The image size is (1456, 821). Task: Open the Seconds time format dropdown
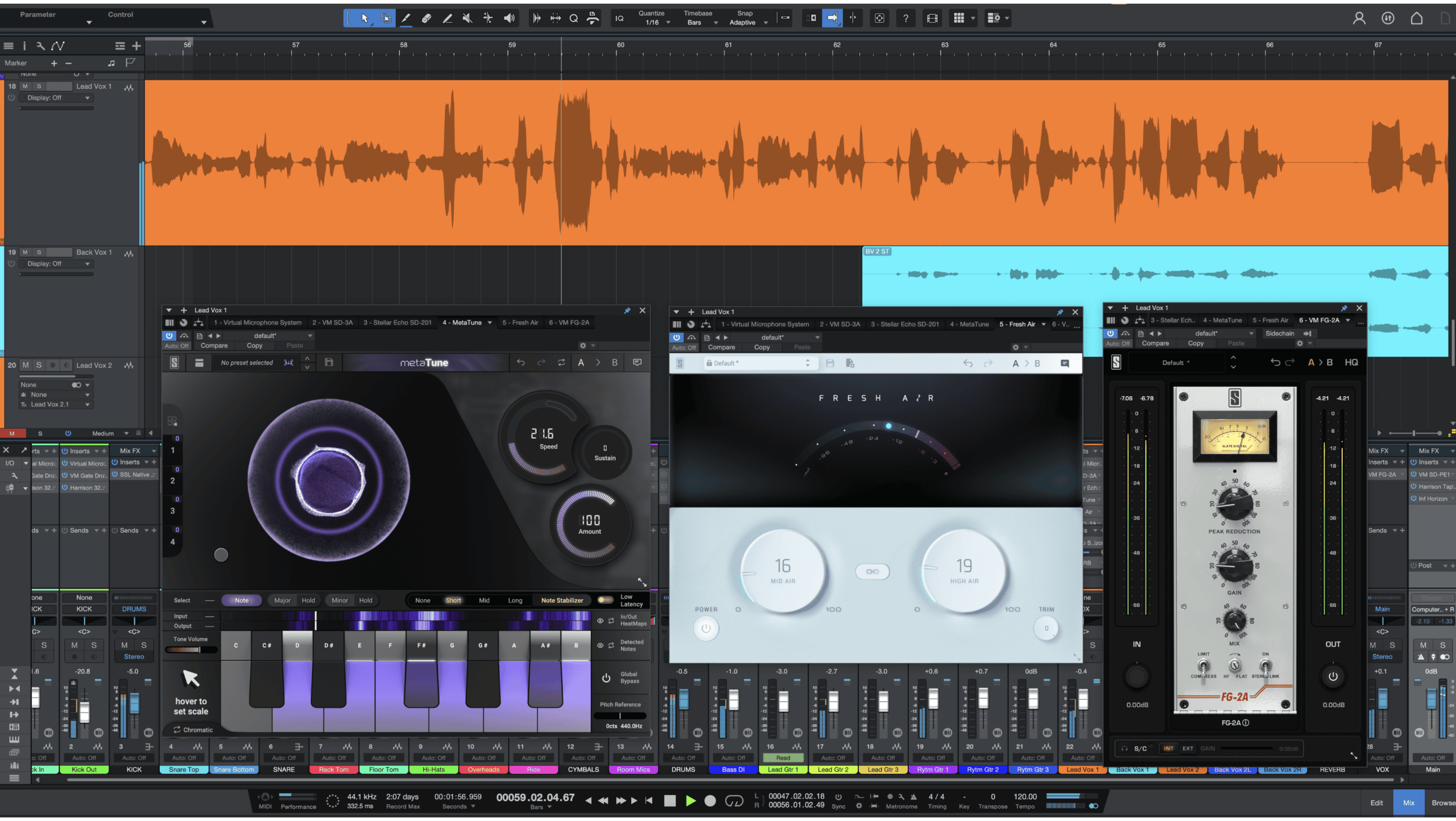click(458, 806)
